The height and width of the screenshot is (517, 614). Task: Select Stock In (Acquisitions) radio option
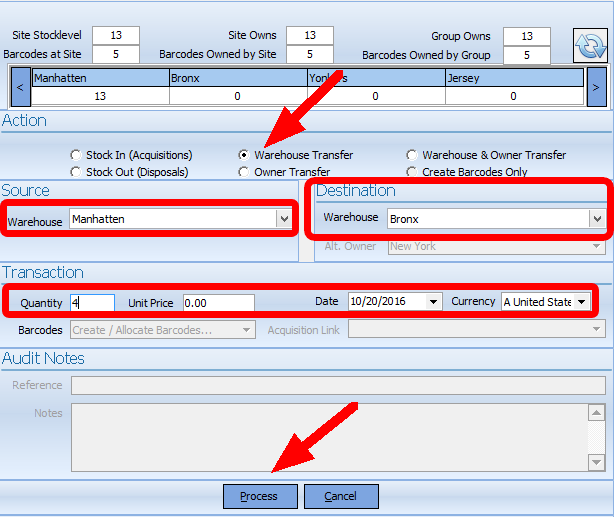(76, 155)
